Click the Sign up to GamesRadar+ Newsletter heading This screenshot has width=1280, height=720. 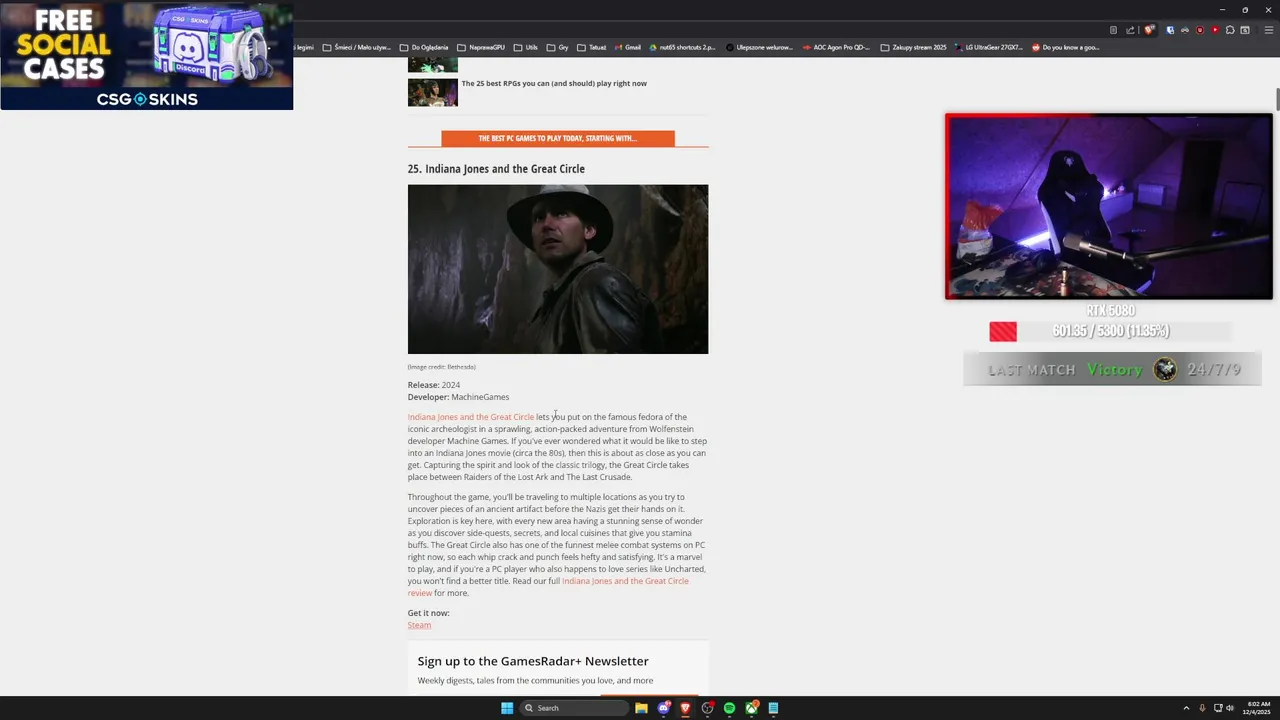[533, 661]
